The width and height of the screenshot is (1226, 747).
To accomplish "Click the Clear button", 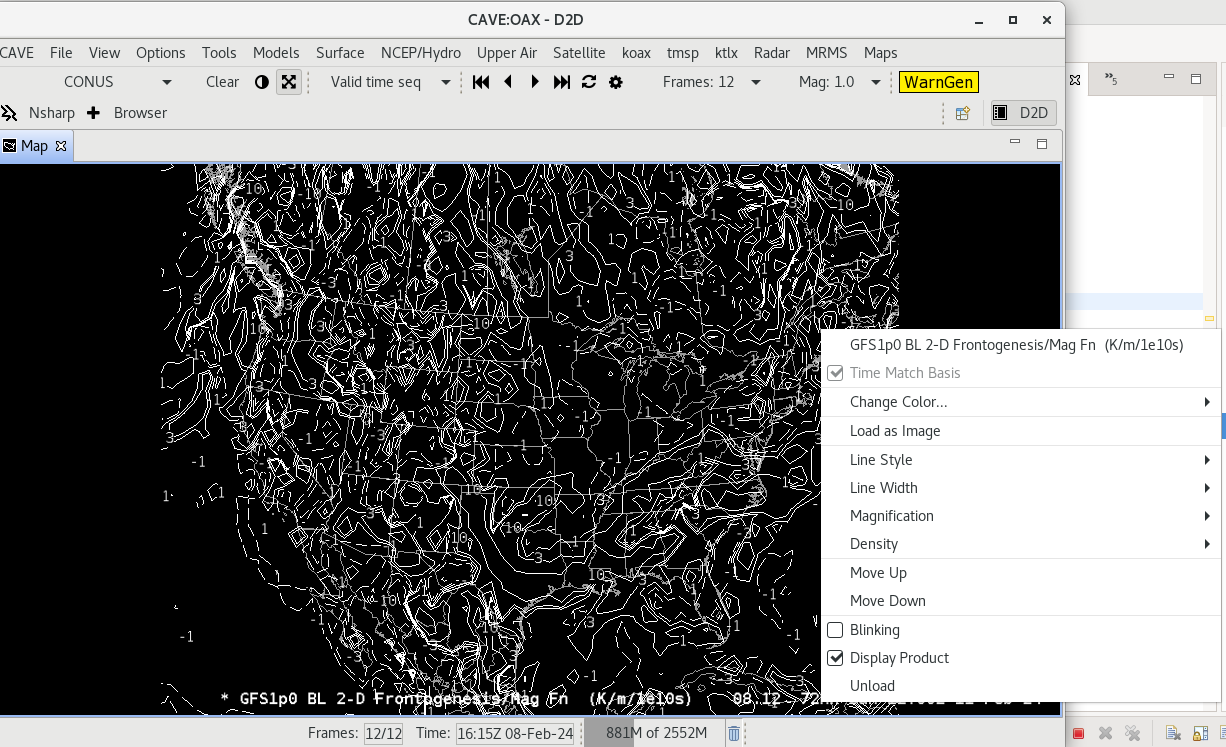I will 222,82.
